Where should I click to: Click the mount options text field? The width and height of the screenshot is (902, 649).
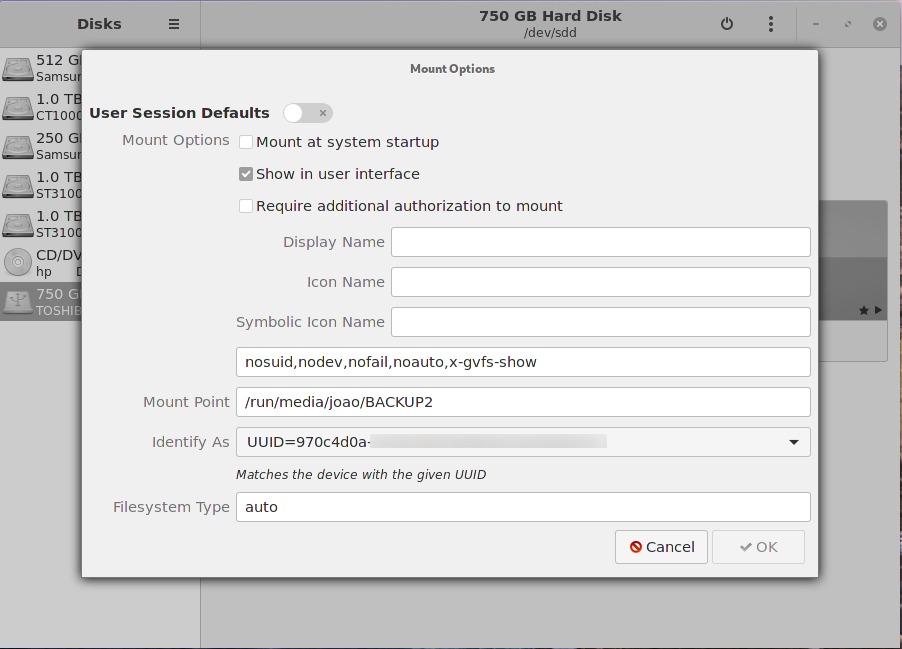[523, 362]
